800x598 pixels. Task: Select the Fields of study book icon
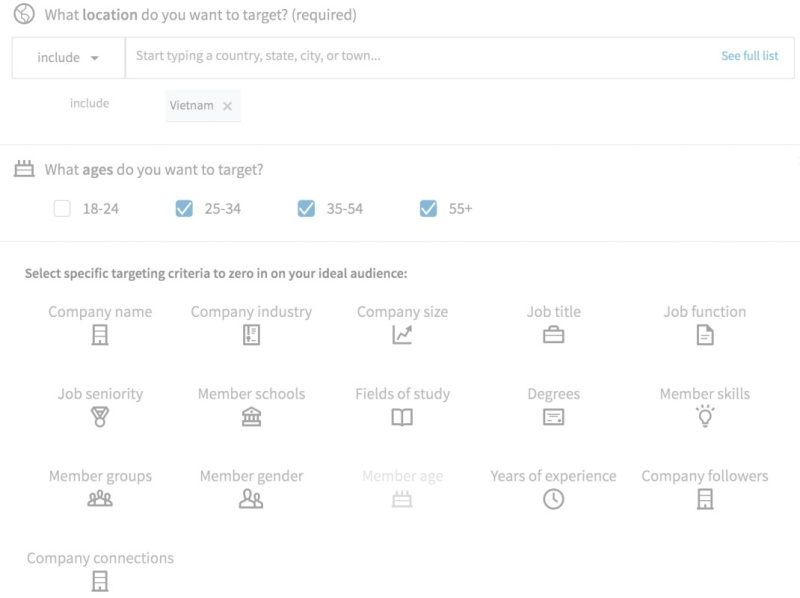402,417
